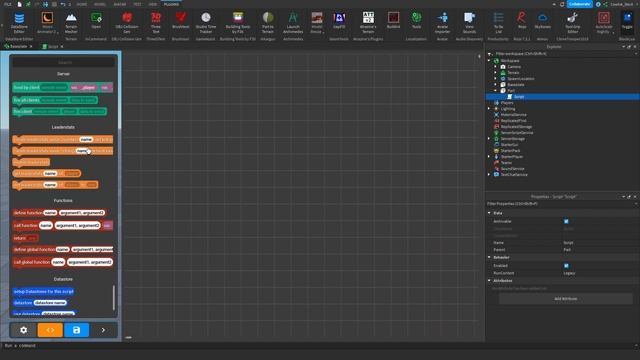Viewport: 640px width, 360px height.
Task: Toggle the Archivable checkbox
Action: pos(566,221)
